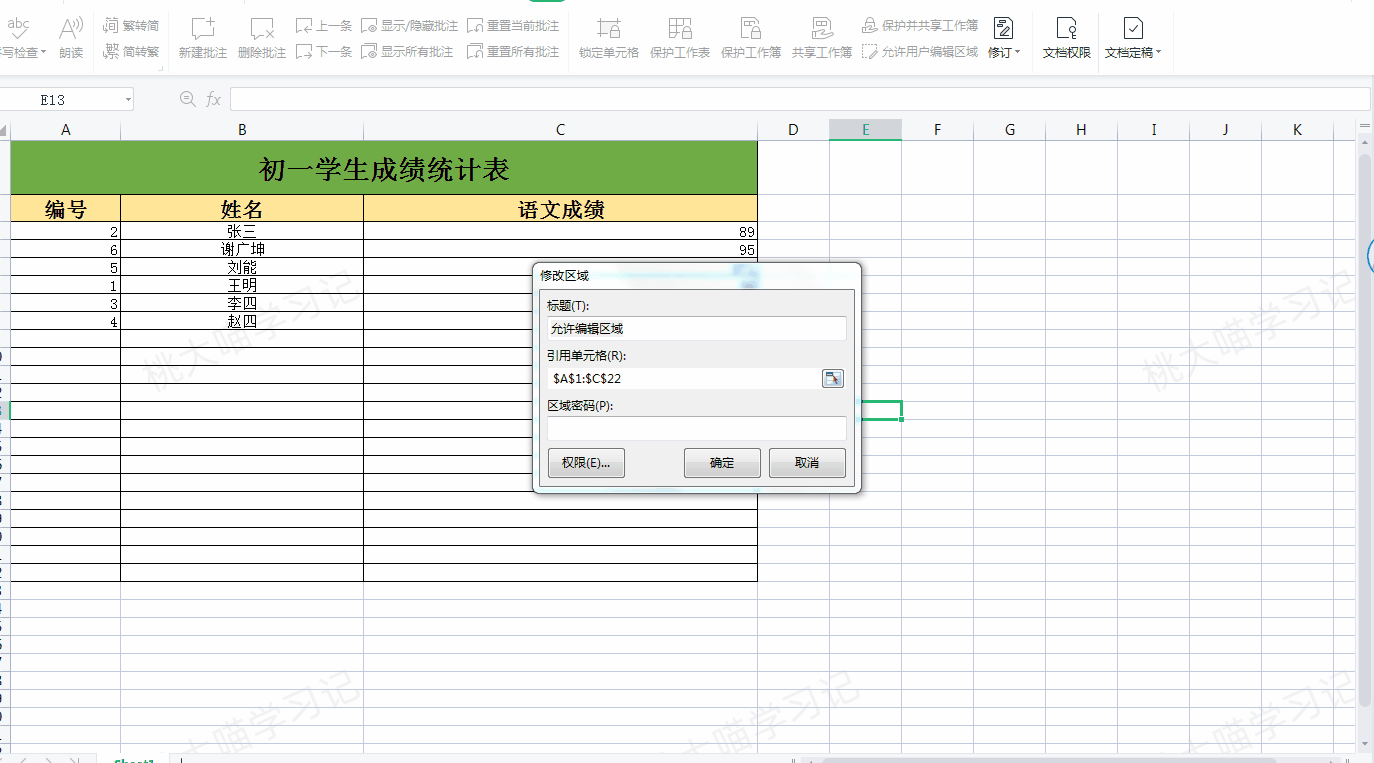Screen dimensions: 1374x763
Task: Click the zoom magnifier icon by formula bar
Action: [x=187, y=99]
